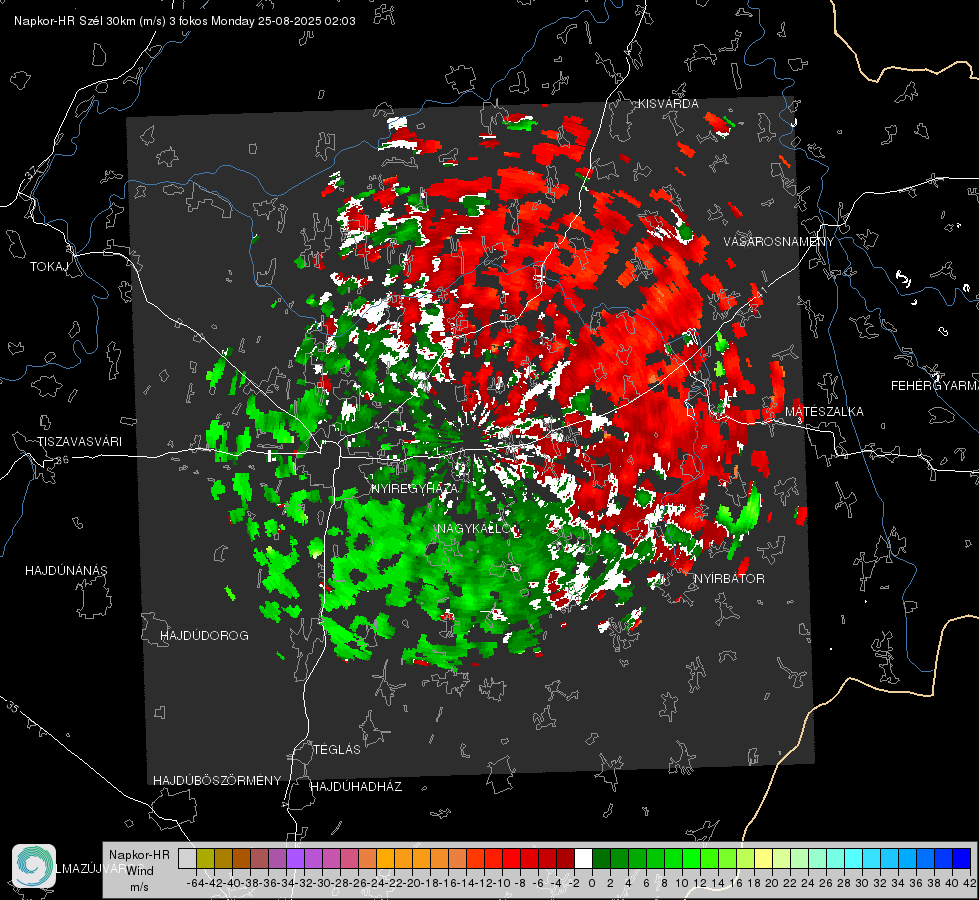The image size is (979, 900).
Task: Click the NYÍREGYHÁZA city label
Action: (x=414, y=488)
